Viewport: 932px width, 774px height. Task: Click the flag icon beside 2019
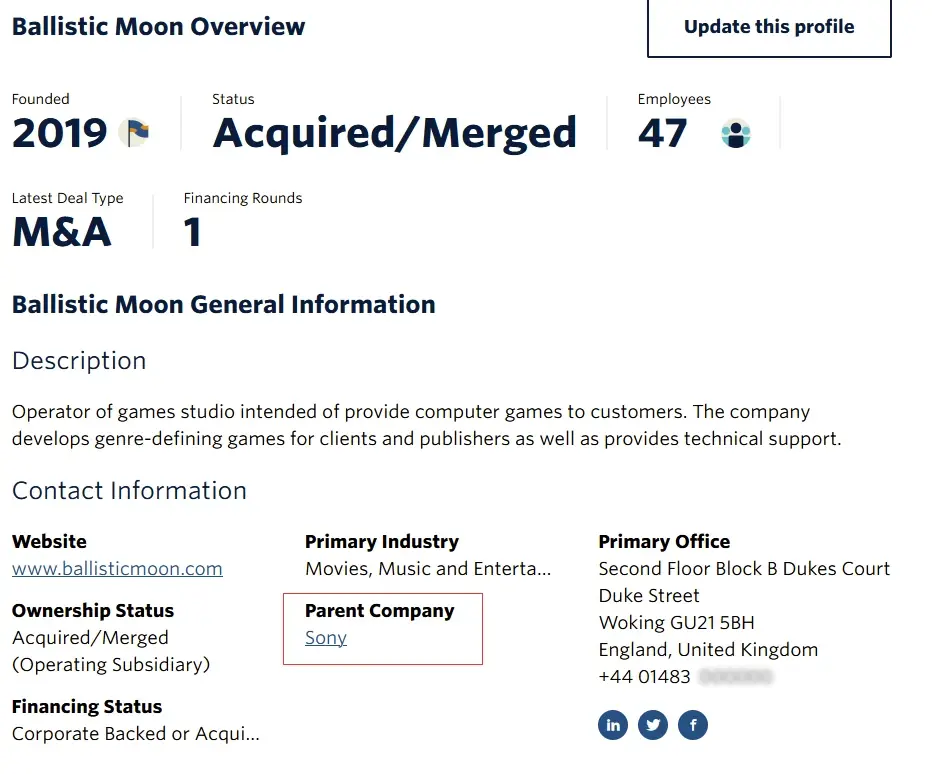pos(134,133)
